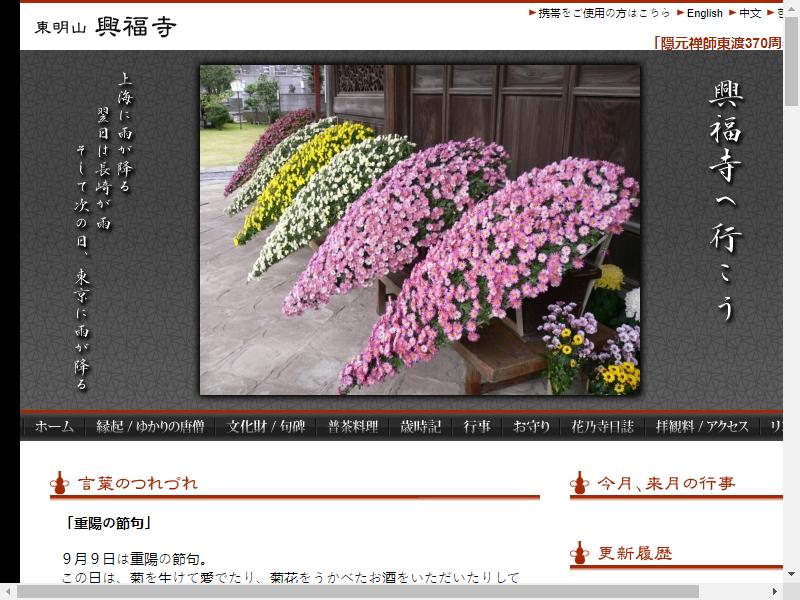
Task: Click the 「重陽の節句」 article title
Action: [108, 523]
